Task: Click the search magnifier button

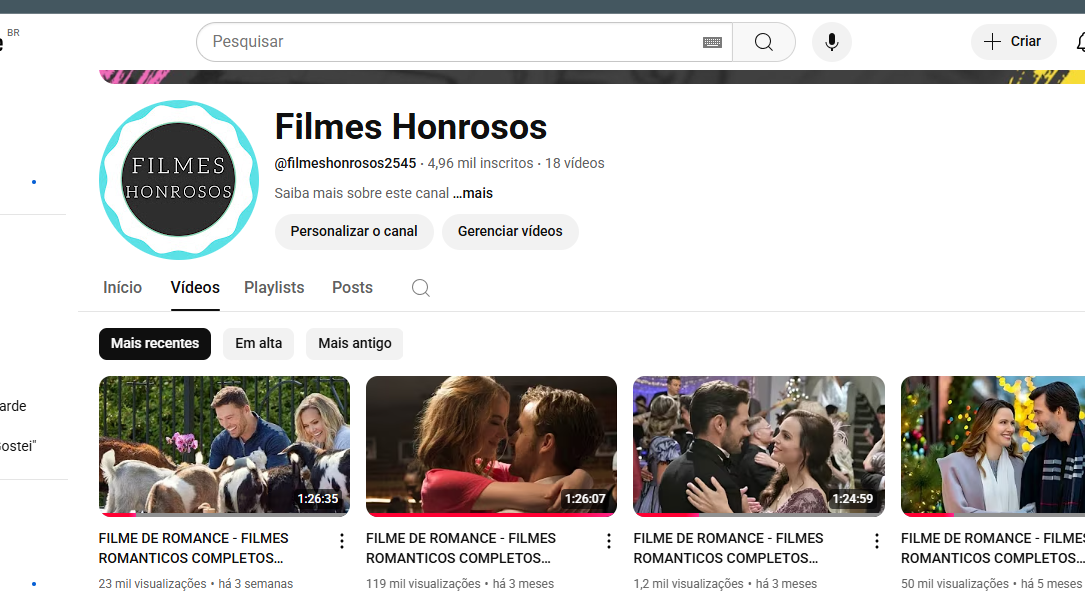Action: [x=764, y=42]
